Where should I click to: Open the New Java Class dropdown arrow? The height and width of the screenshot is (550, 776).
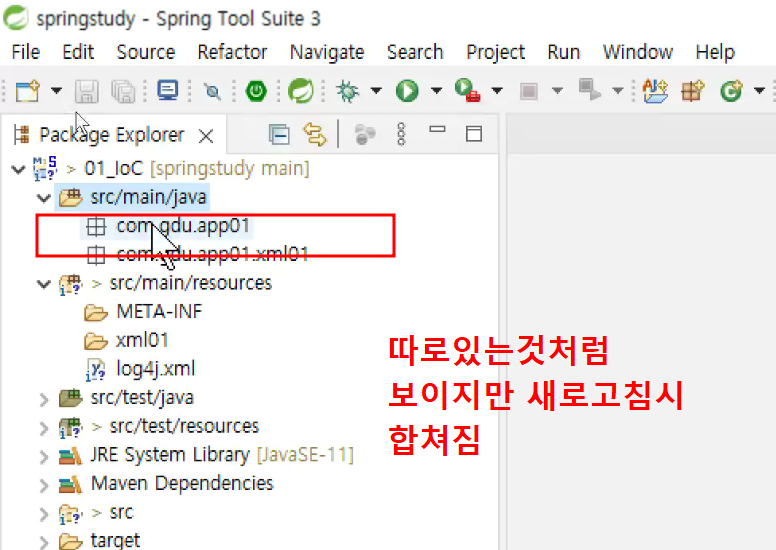pos(759,91)
